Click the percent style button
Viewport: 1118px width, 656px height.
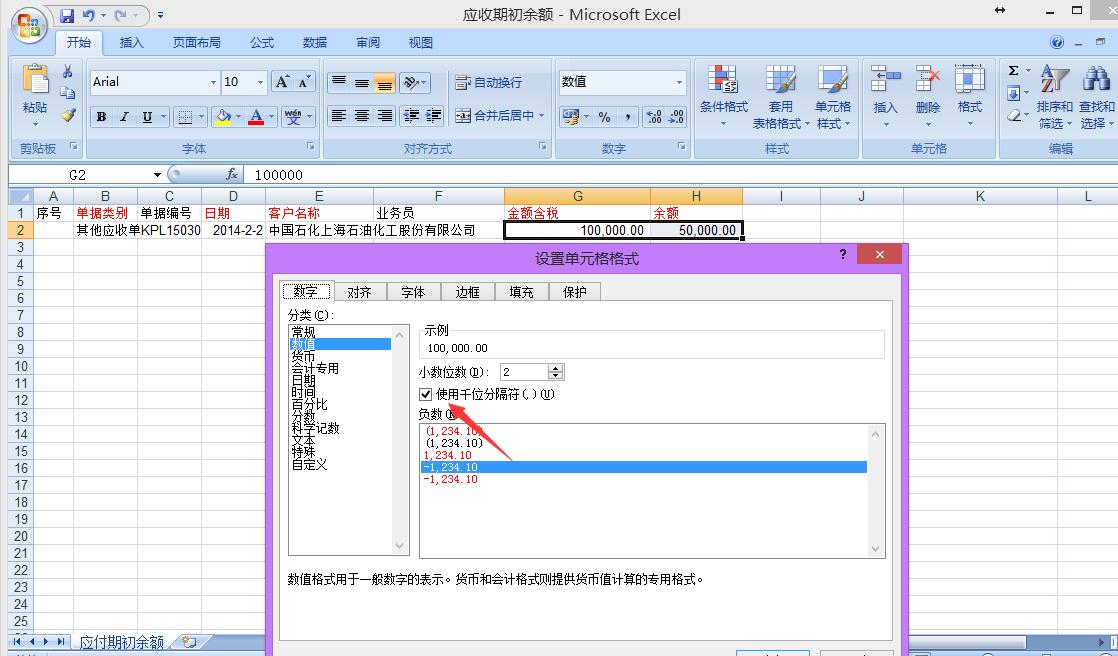604,117
